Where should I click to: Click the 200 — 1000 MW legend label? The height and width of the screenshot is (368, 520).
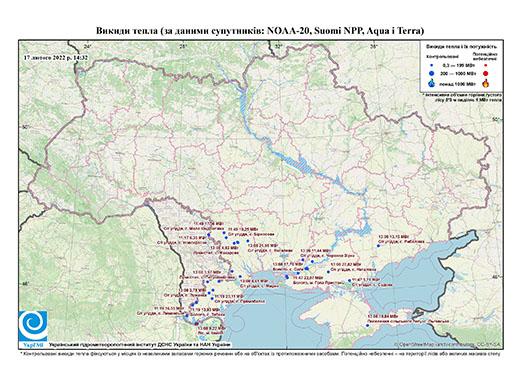(x=457, y=74)
